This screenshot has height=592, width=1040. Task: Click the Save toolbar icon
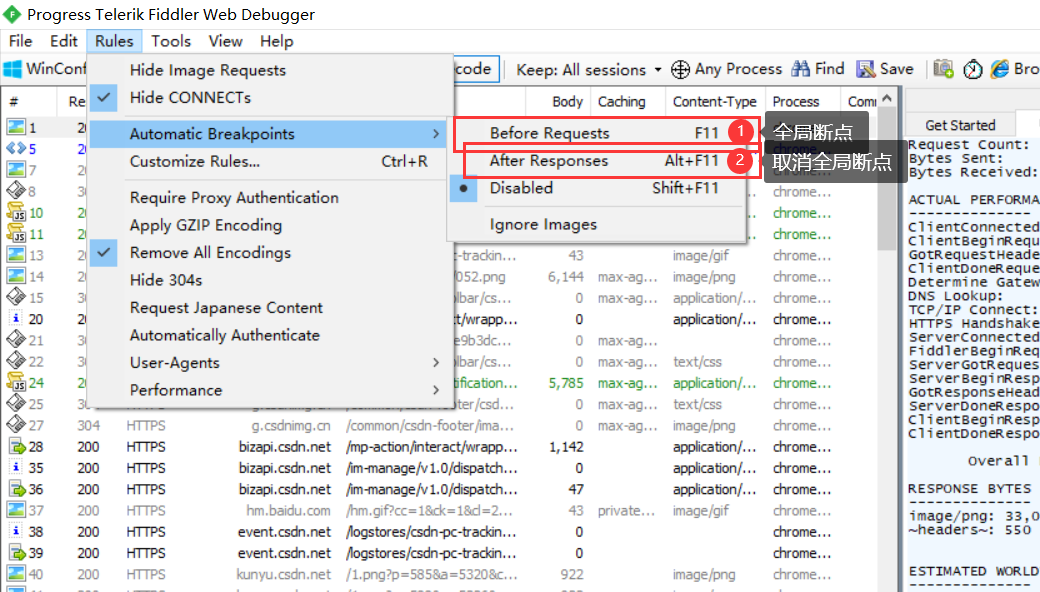pos(866,69)
